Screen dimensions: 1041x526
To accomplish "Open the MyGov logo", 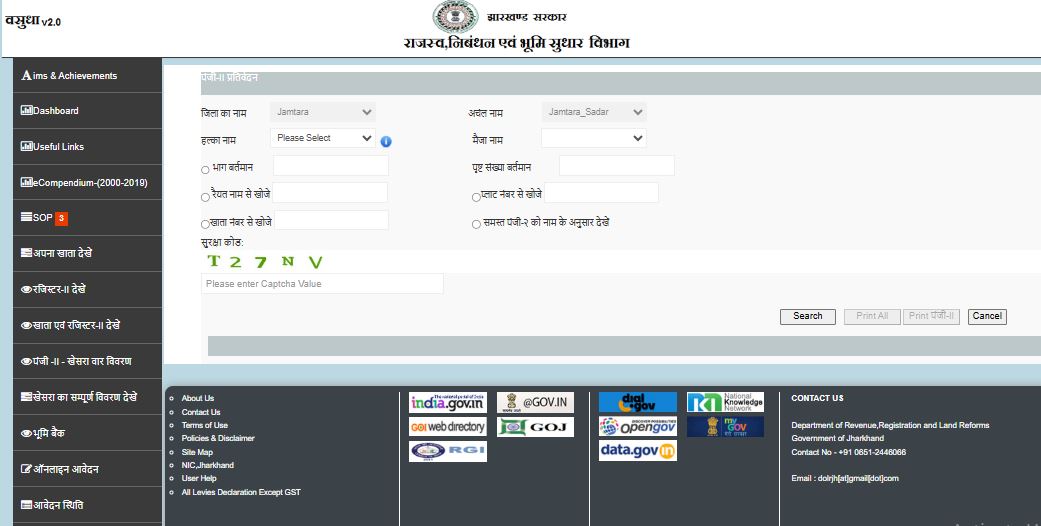I will 725,426.
